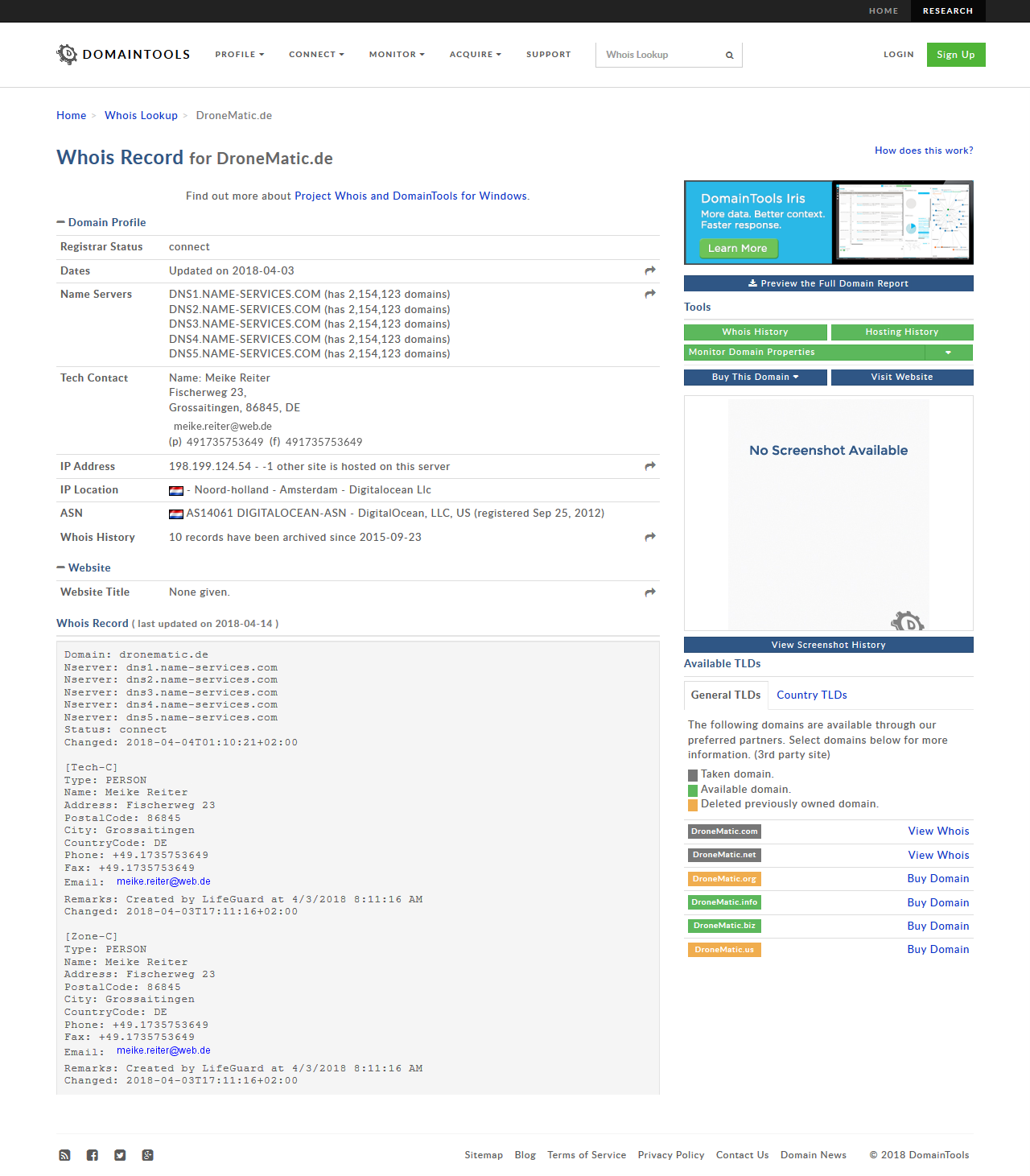Viewport: 1030px width, 1176px height.
Task: Click the Hosting History button
Action: (902, 332)
